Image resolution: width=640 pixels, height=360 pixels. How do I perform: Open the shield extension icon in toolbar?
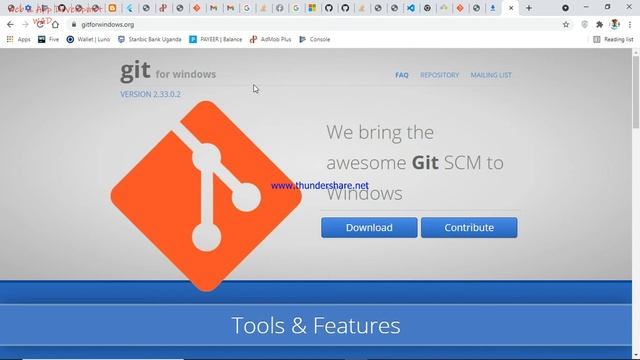click(584, 24)
